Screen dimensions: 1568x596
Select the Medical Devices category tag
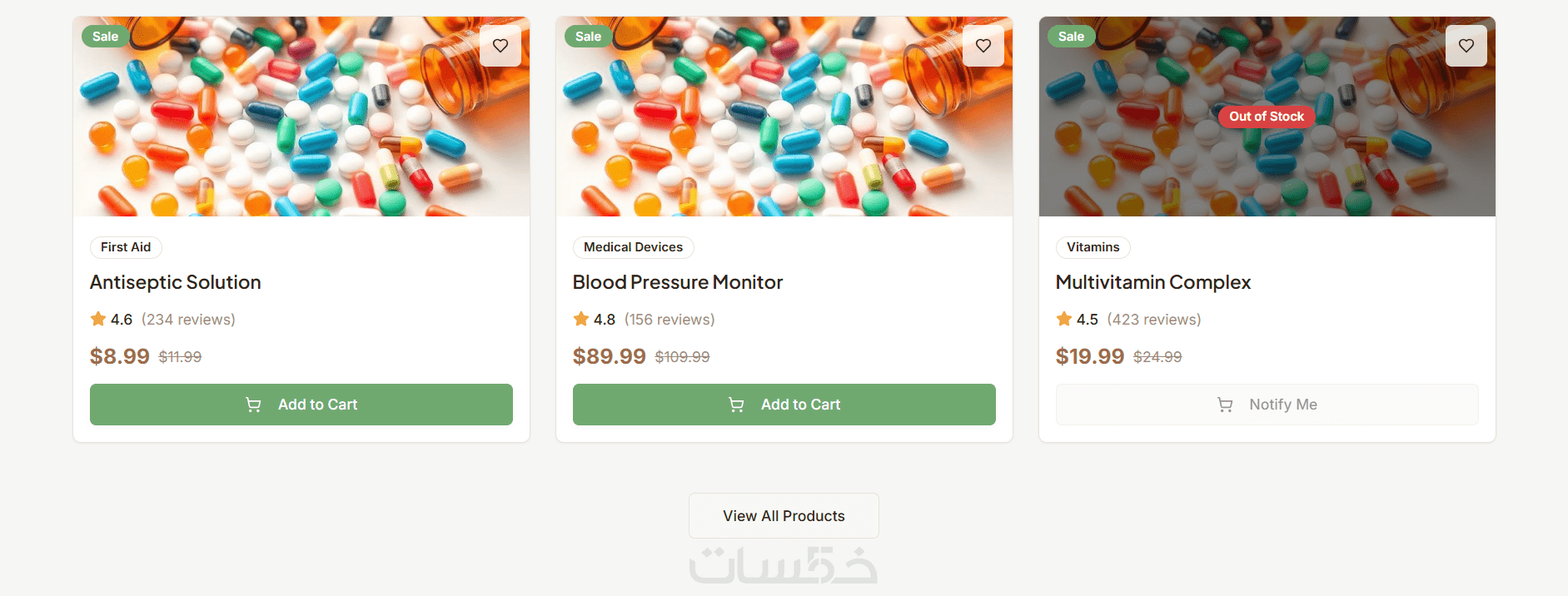pos(633,247)
